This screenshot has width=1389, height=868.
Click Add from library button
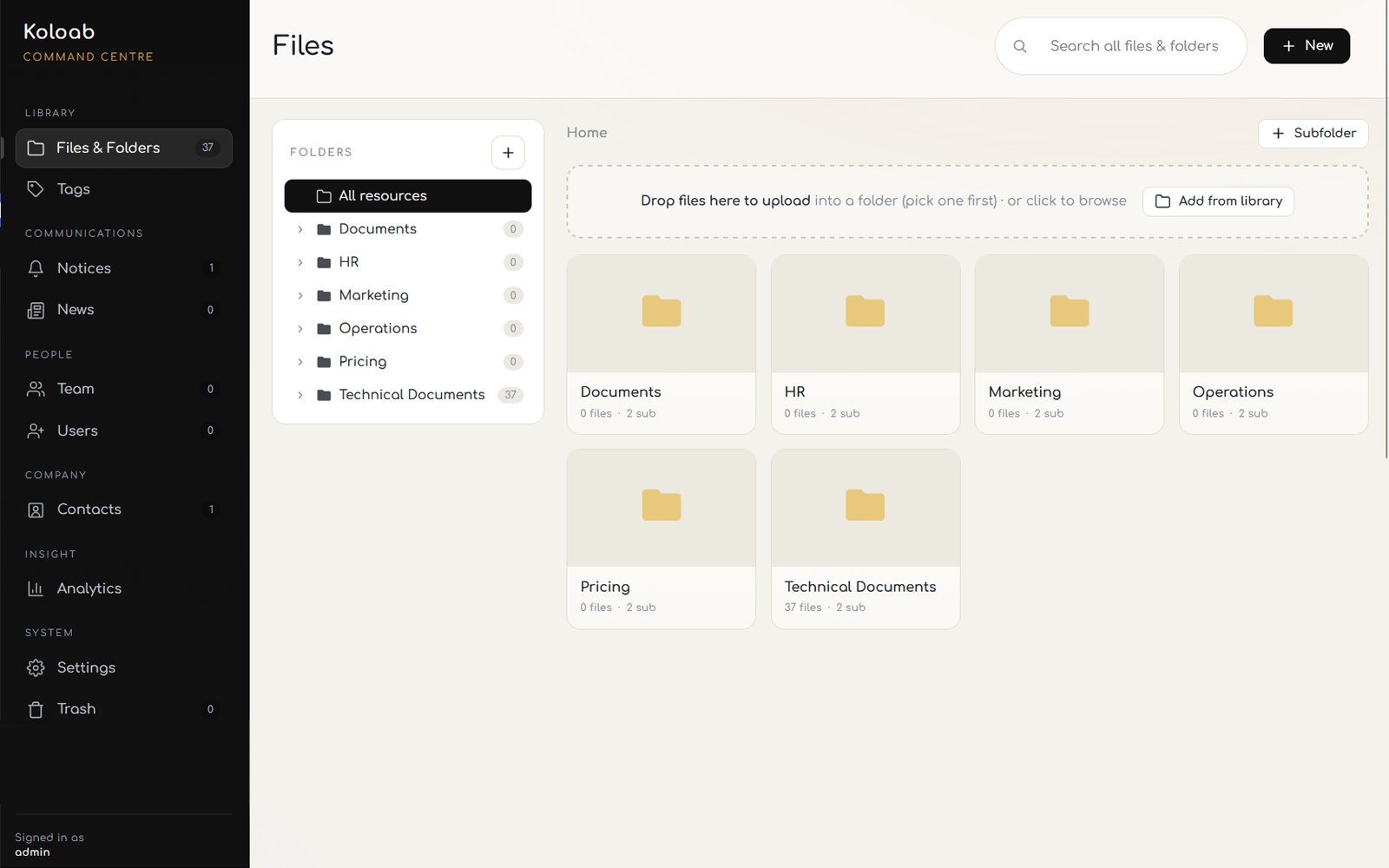coord(1218,201)
